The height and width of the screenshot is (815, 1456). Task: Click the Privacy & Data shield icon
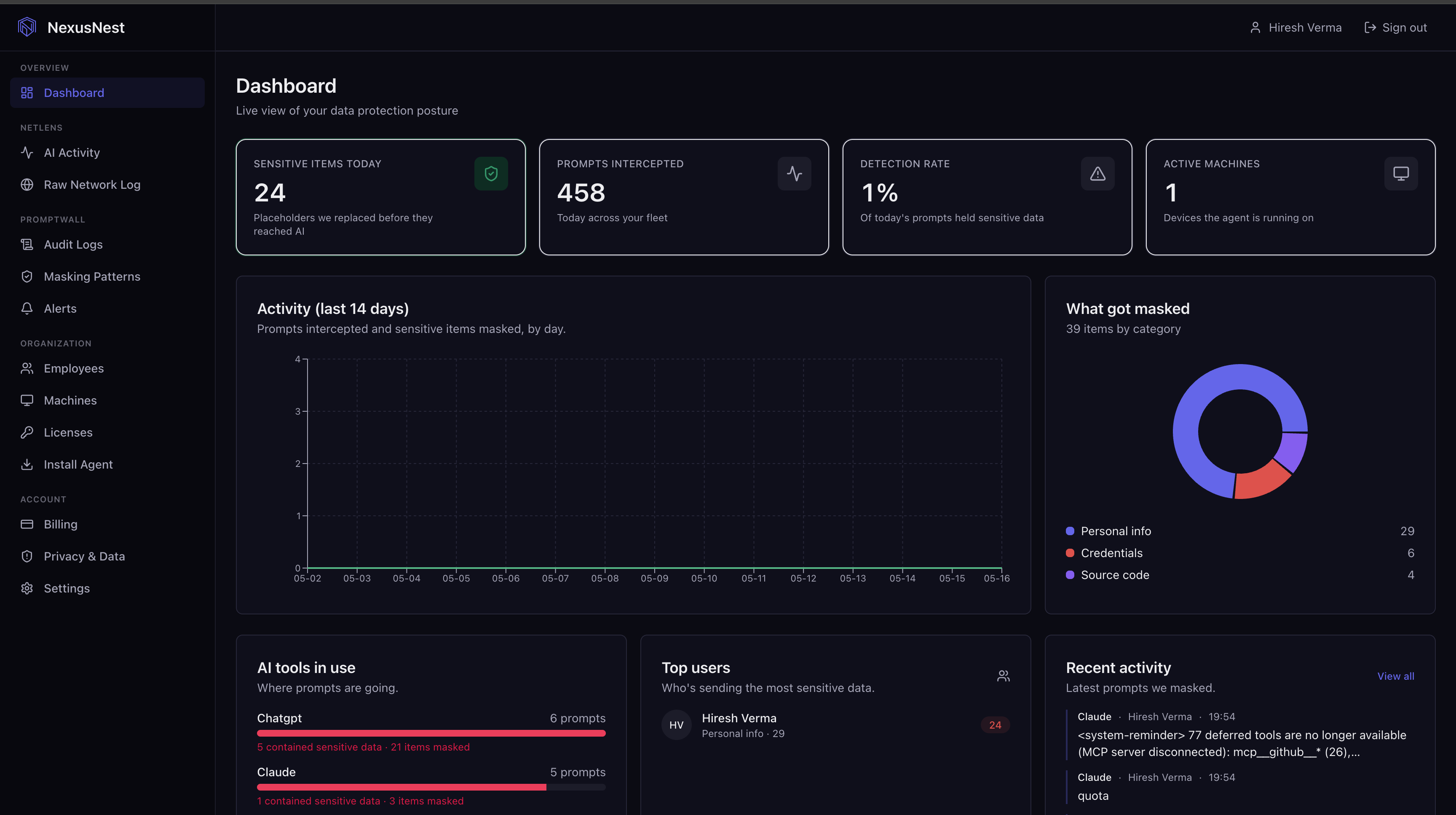click(27, 556)
